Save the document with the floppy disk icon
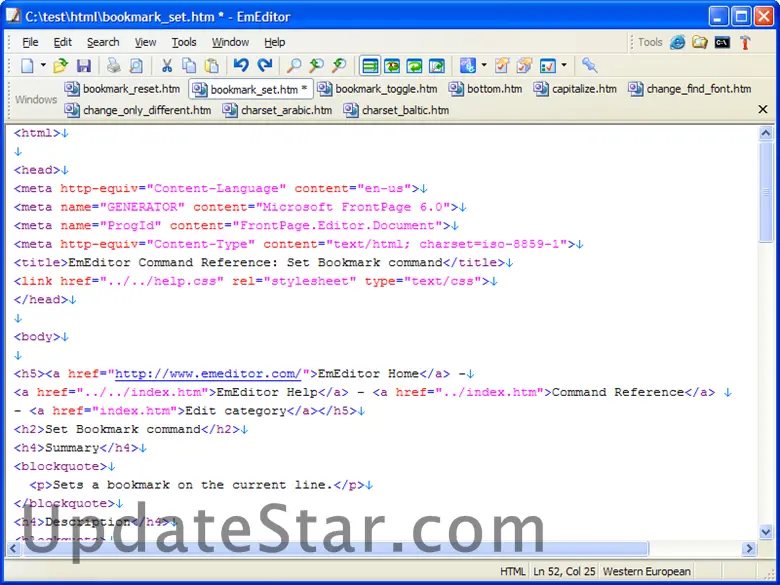The width and height of the screenshot is (780, 585). [84, 66]
